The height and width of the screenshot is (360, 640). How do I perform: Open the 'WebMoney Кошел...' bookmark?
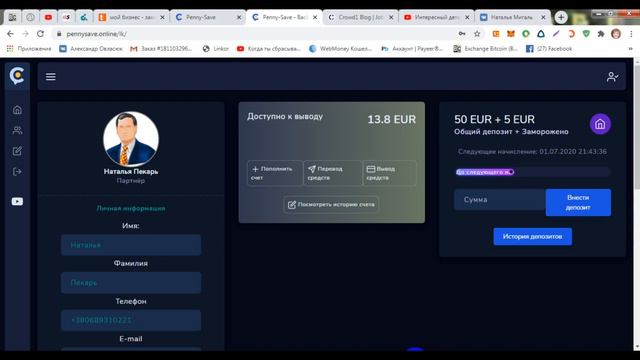coord(340,49)
